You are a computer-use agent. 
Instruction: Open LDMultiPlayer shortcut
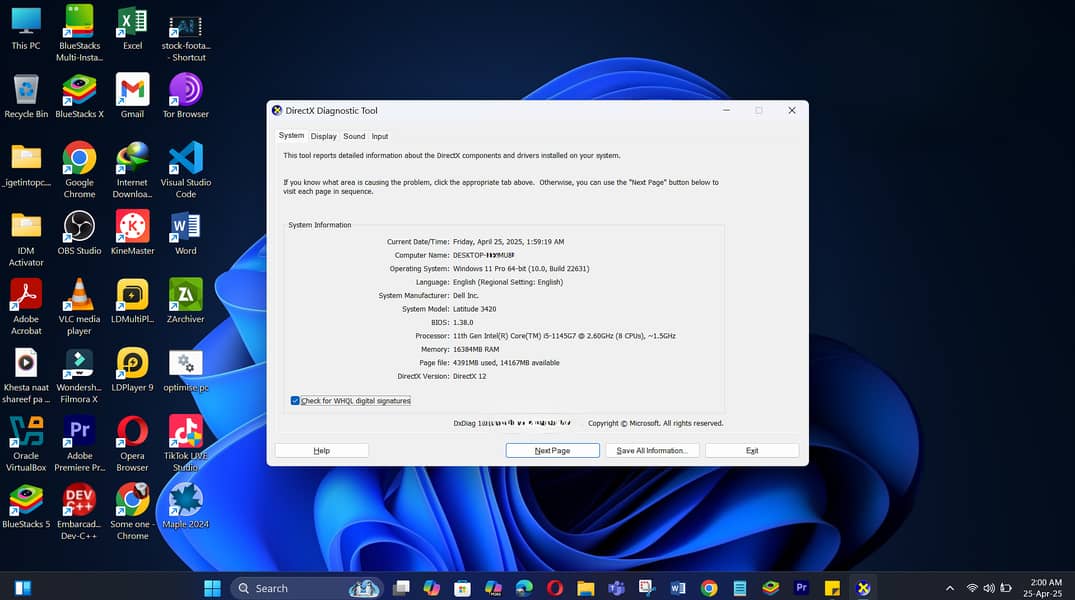132,301
